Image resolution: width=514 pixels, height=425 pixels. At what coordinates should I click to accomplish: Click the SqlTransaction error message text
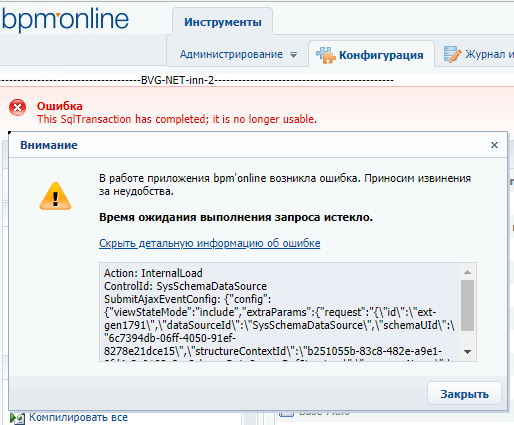coord(177,119)
